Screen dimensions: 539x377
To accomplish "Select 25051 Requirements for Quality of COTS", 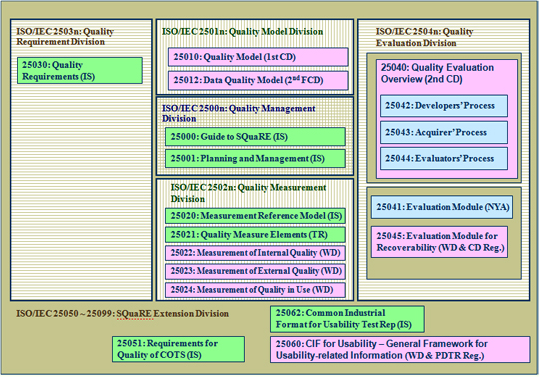I will (178, 349).
